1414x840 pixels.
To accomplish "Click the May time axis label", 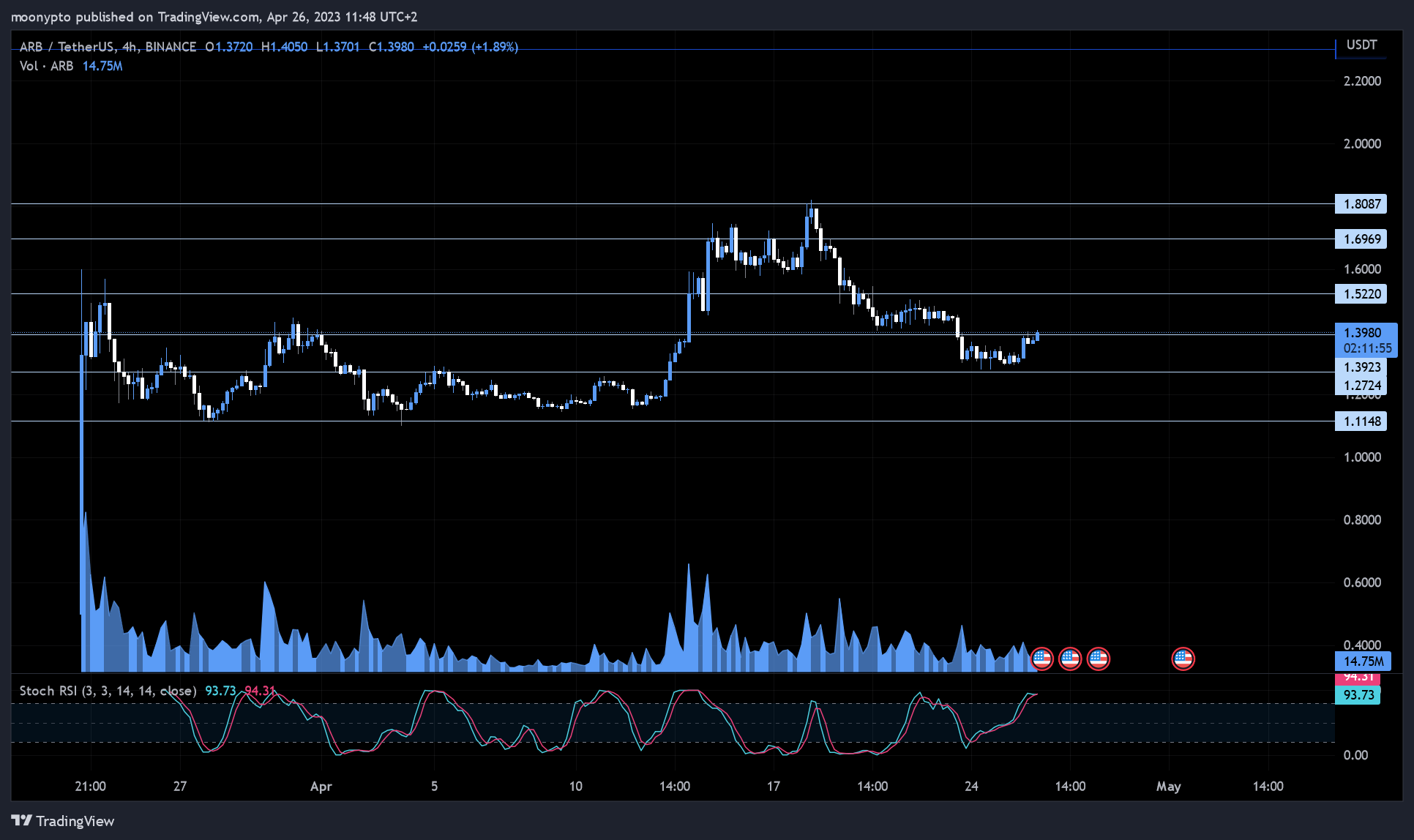I will [1169, 787].
